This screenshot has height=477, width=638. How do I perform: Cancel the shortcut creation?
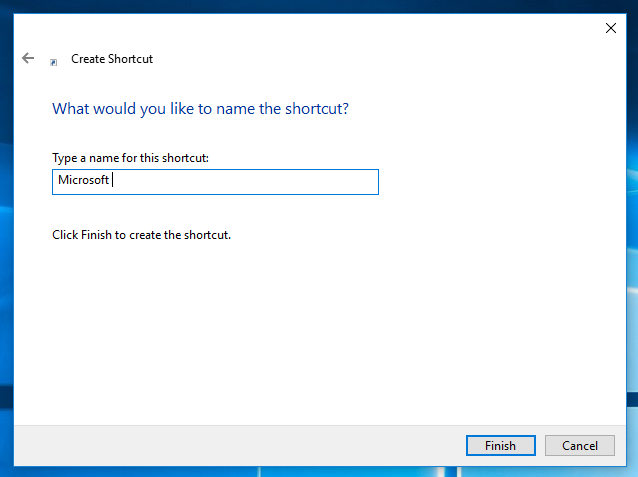580,446
